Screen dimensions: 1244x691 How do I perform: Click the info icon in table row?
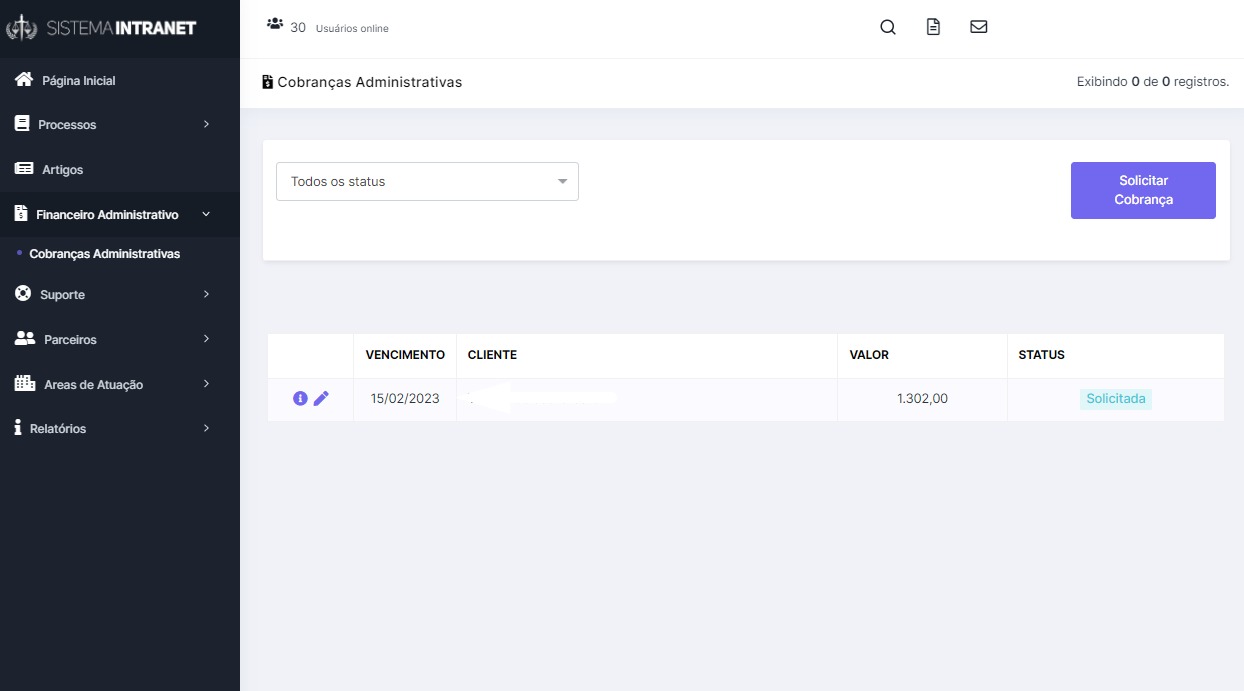coord(300,398)
